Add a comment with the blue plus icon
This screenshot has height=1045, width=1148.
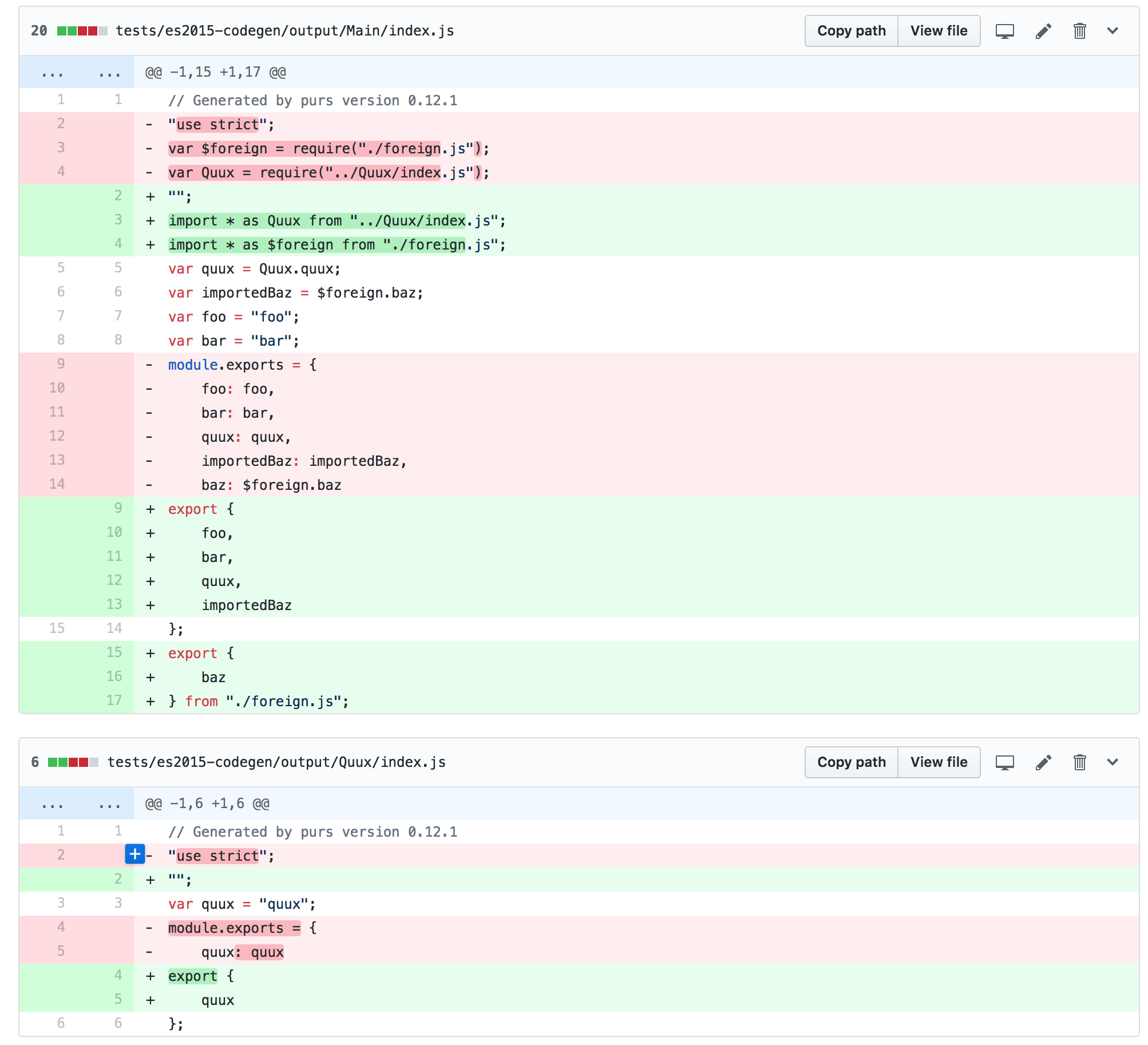pyautogui.click(x=135, y=854)
